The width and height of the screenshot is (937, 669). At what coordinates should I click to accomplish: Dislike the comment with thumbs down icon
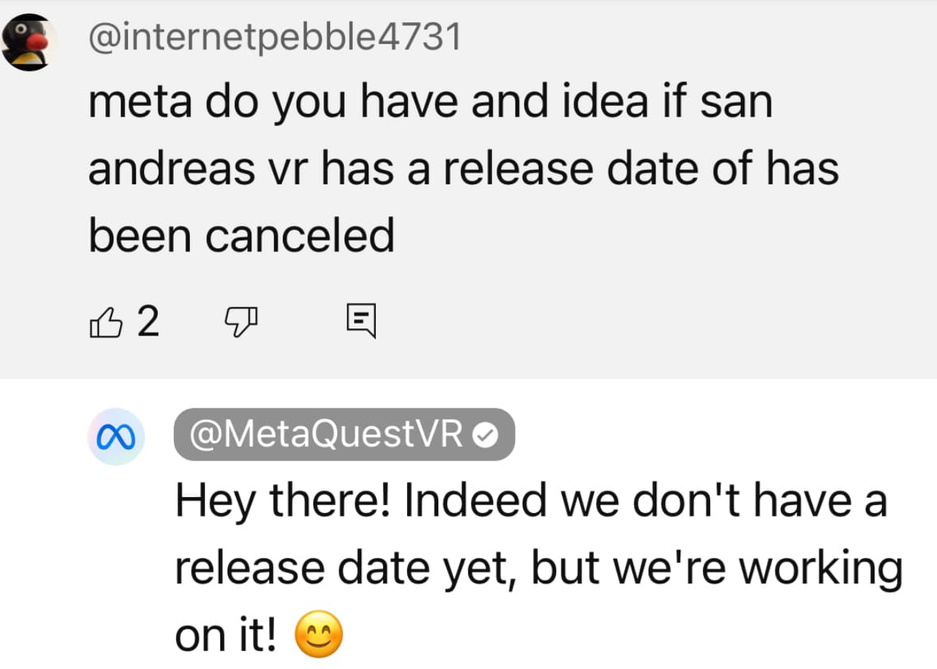pos(239,321)
